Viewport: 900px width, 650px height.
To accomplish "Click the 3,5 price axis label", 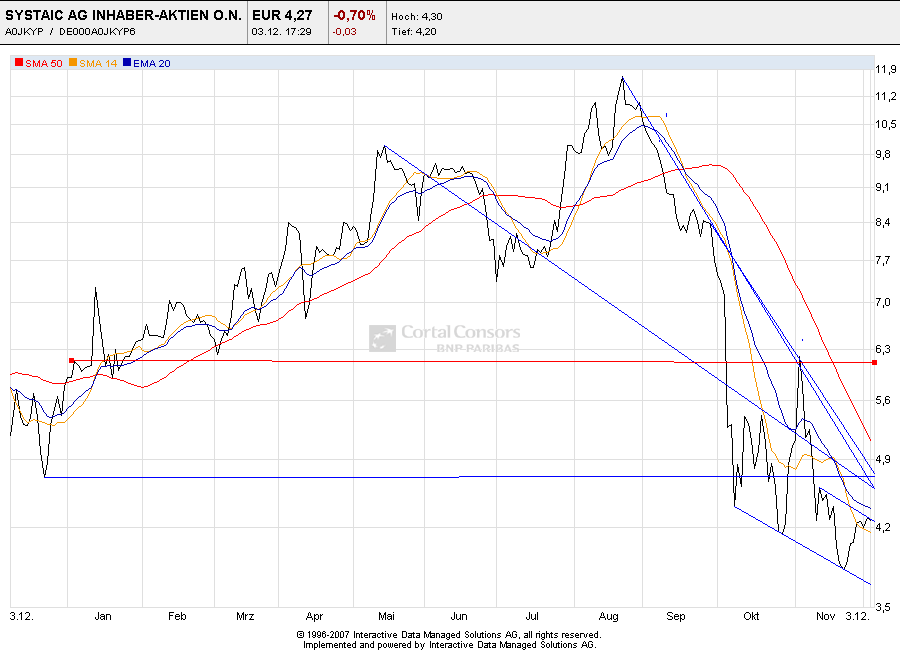I will pos(883,607).
